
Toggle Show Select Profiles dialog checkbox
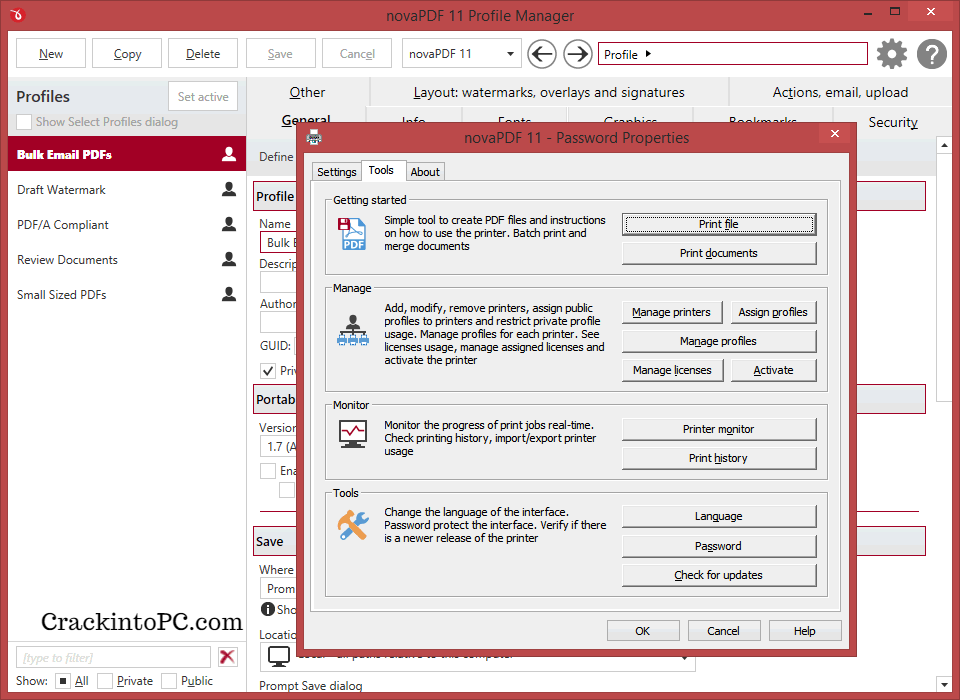pyautogui.click(x=24, y=121)
